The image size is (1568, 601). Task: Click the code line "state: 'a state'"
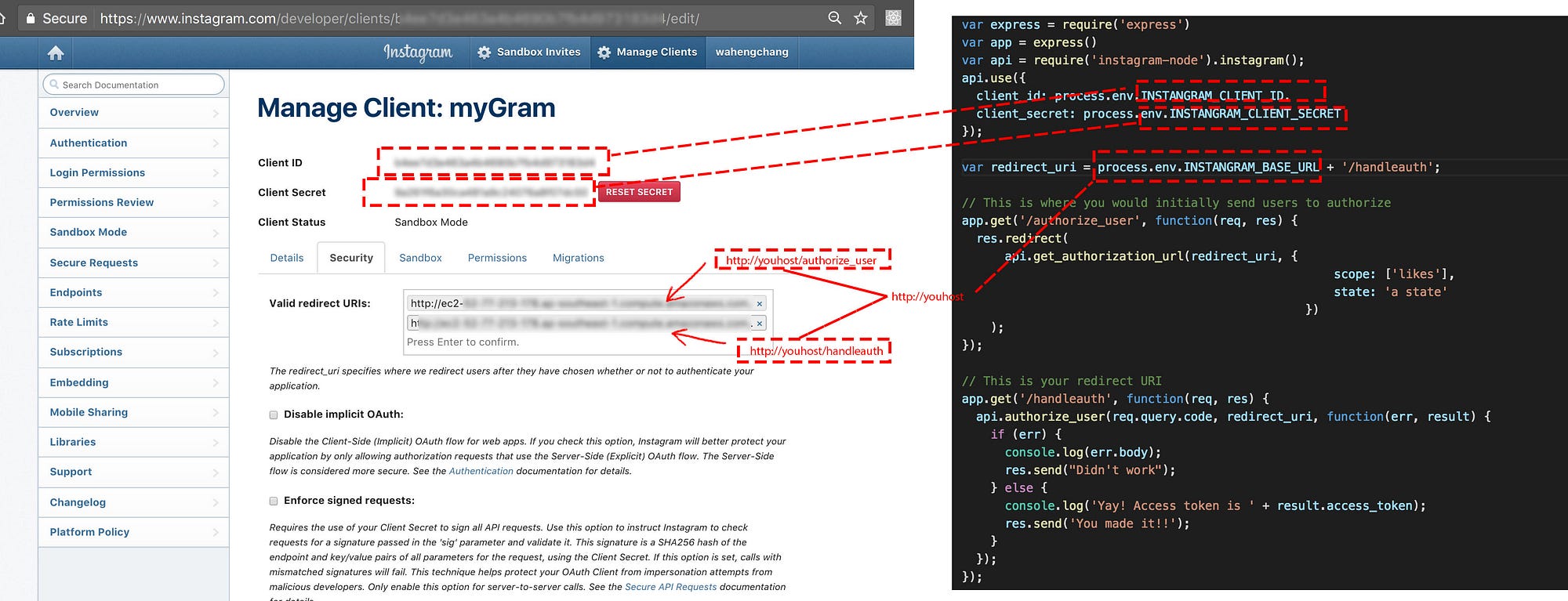point(1391,292)
